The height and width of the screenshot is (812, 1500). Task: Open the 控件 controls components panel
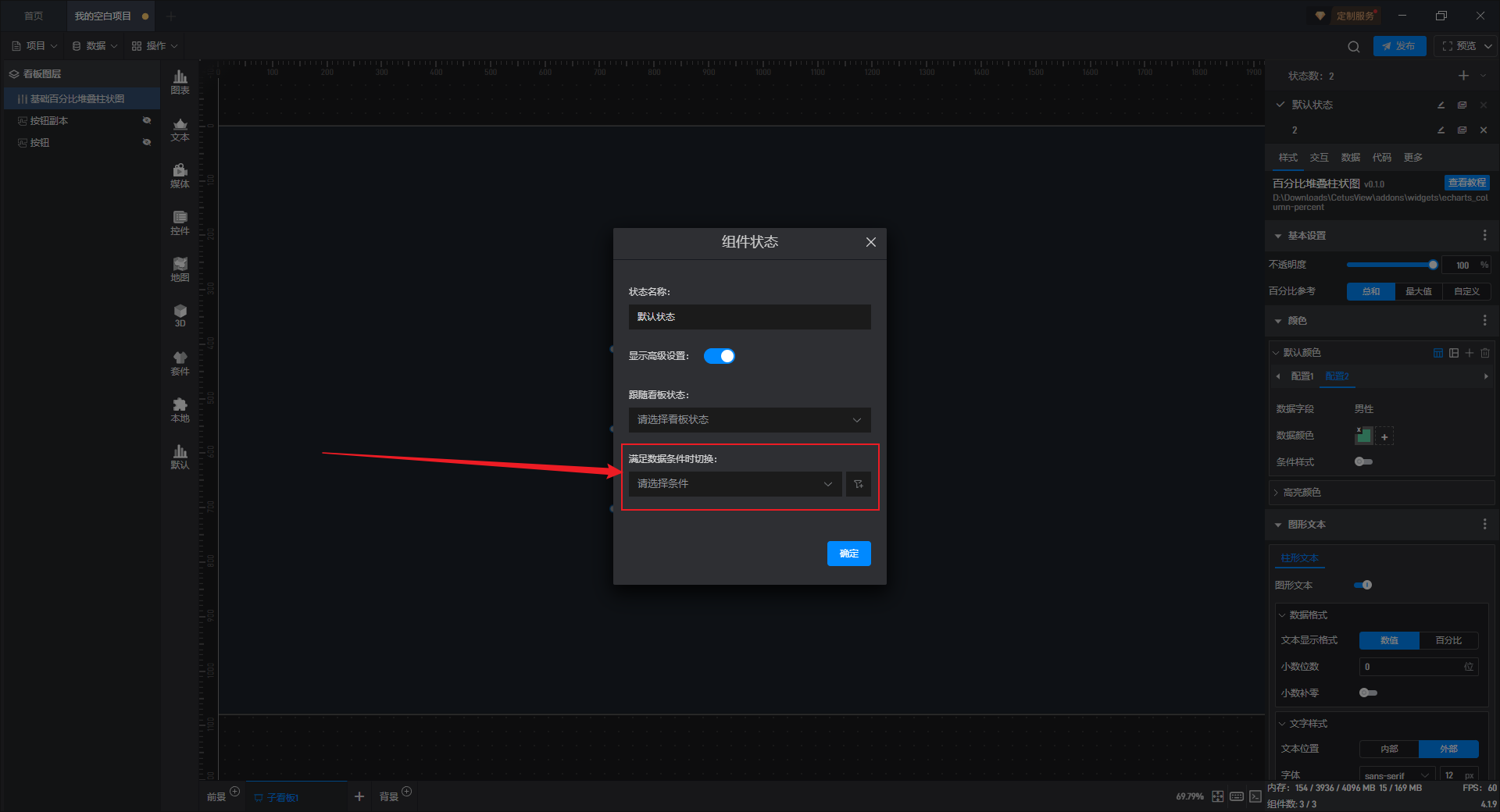180,223
